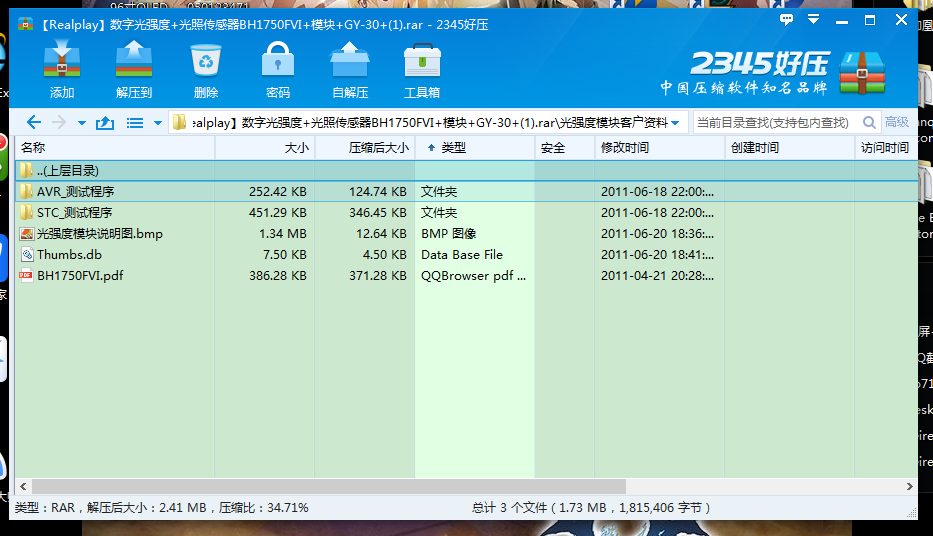Maximize the 2345好压 window
The height and width of the screenshot is (536, 933).
click(x=870, y=20)
